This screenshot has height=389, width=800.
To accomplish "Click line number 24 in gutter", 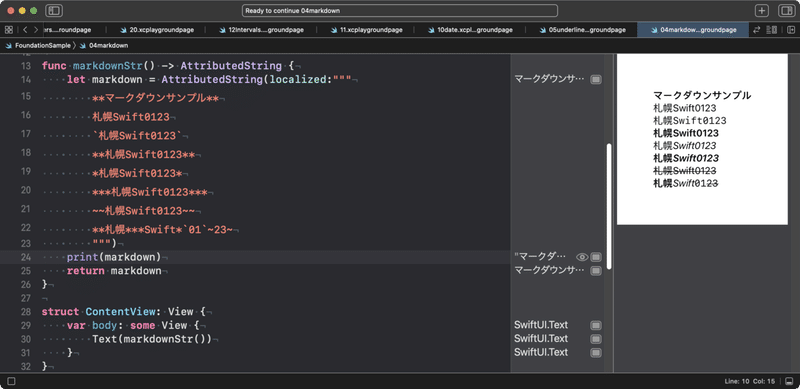I will (x=26, y=257).
